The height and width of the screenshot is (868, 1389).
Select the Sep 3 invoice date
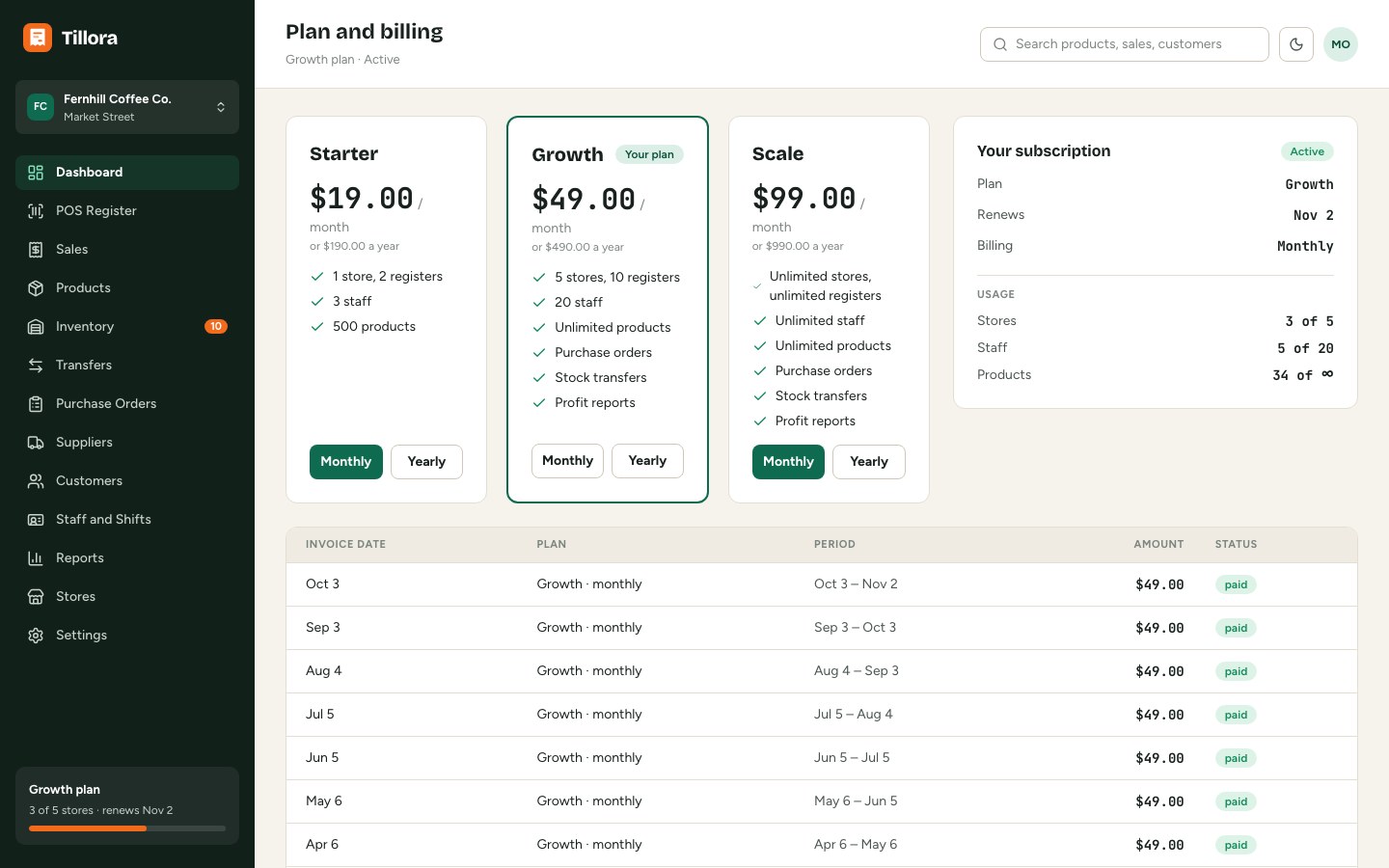323,628
